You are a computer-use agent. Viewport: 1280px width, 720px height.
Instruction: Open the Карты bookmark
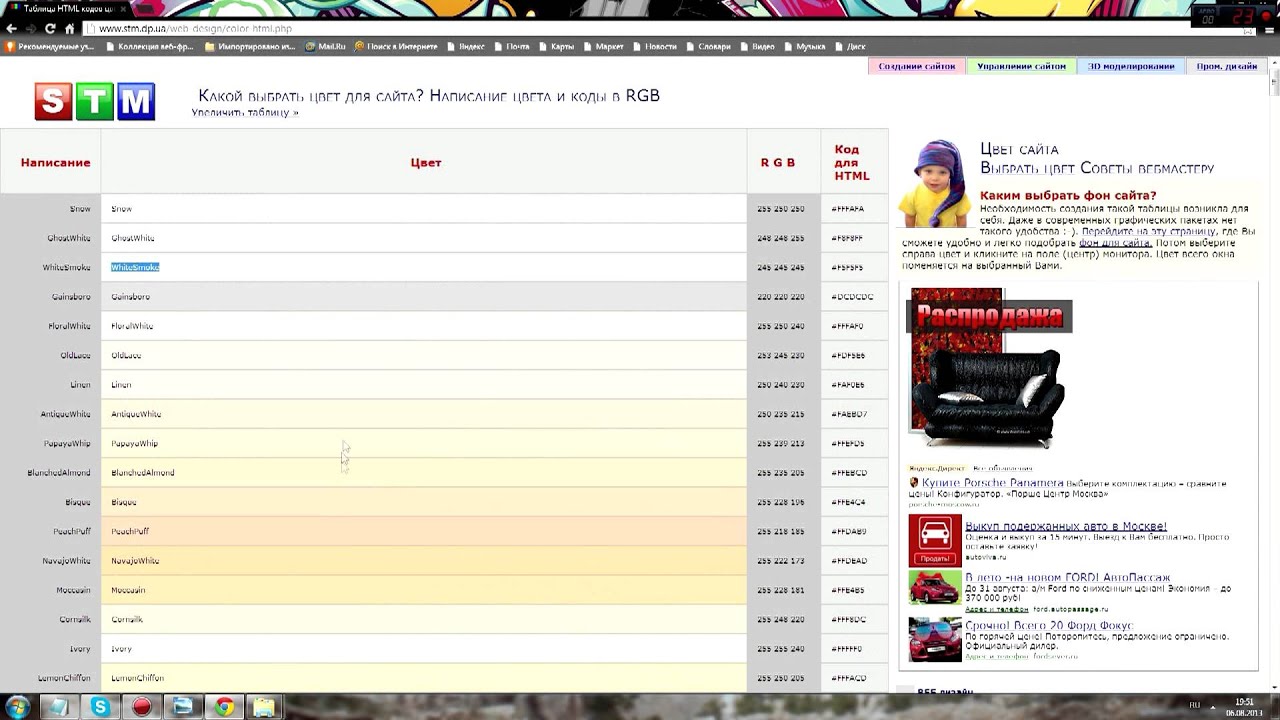coord(556,46)
